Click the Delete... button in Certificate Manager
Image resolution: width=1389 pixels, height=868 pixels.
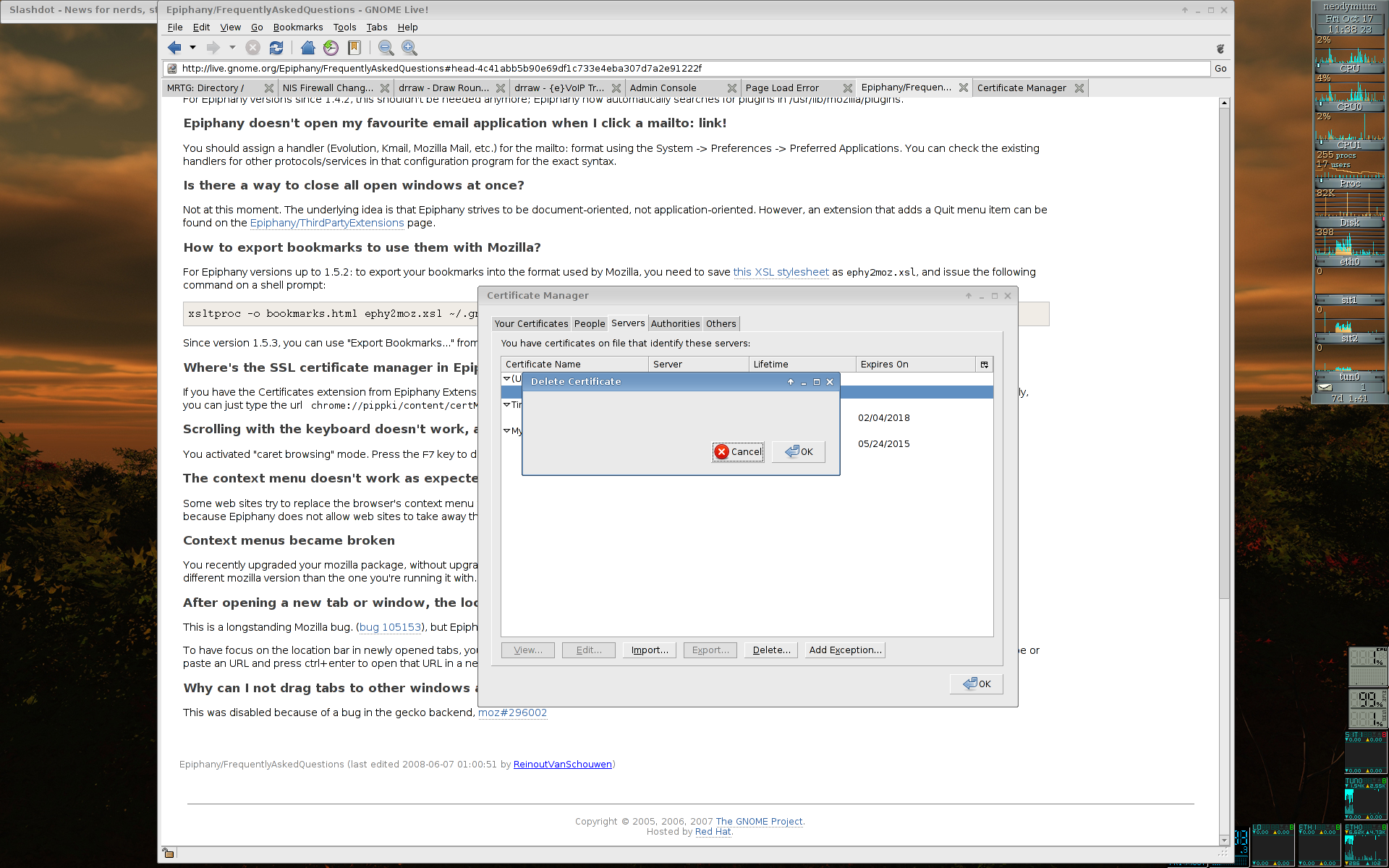(x=771, y=650)
